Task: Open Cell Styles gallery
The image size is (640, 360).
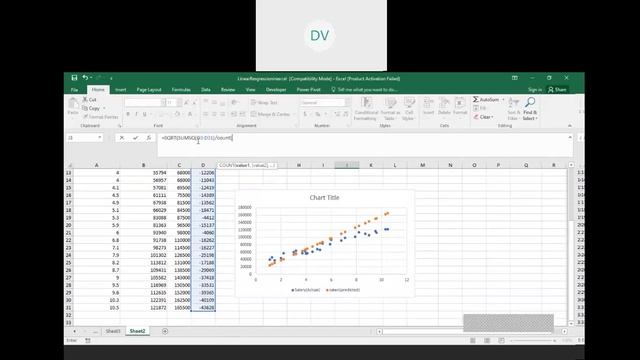Action: [409, 109]
